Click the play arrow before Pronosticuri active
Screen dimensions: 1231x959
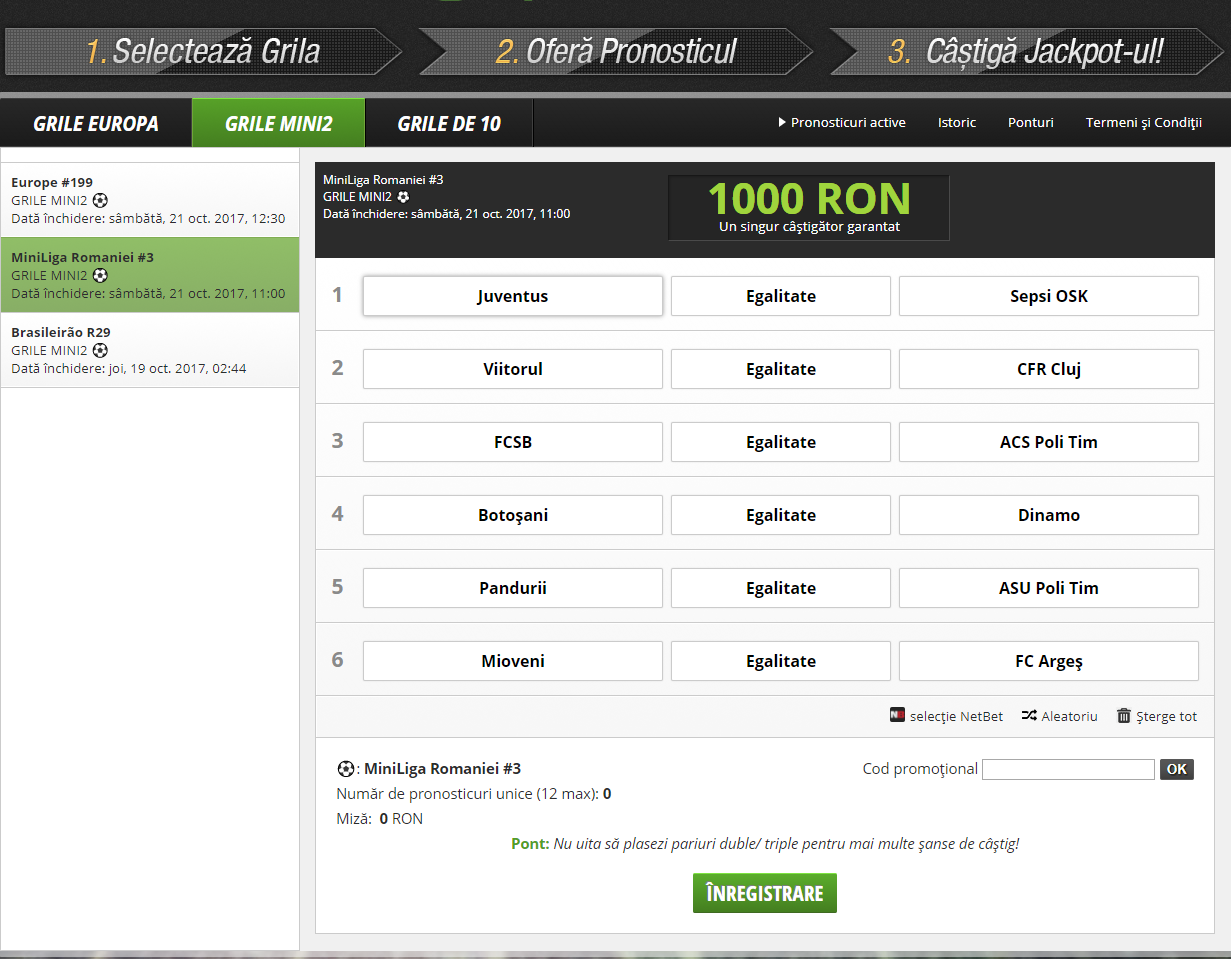coord(782,122)
